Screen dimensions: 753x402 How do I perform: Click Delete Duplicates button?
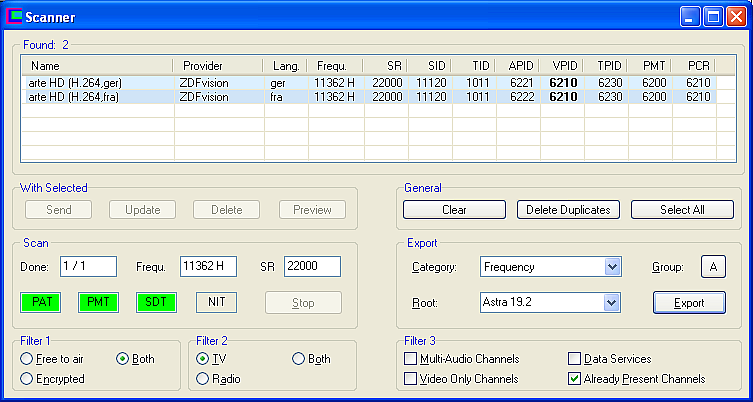click(x=568, y=210)
